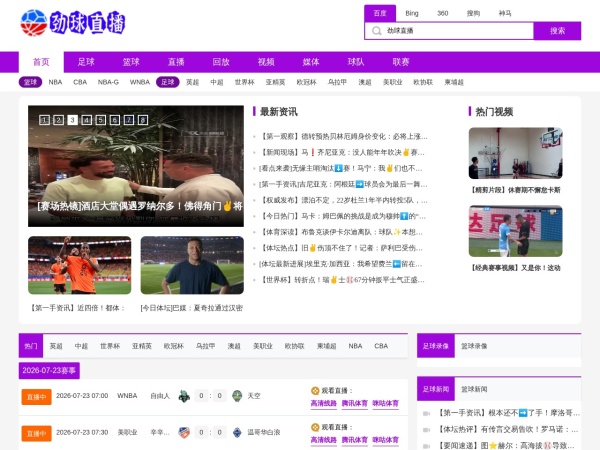Image resolution: width=600 pixels, height=450 pixels.
Task: Go to carousel slide 3
Action: (72, 120)
